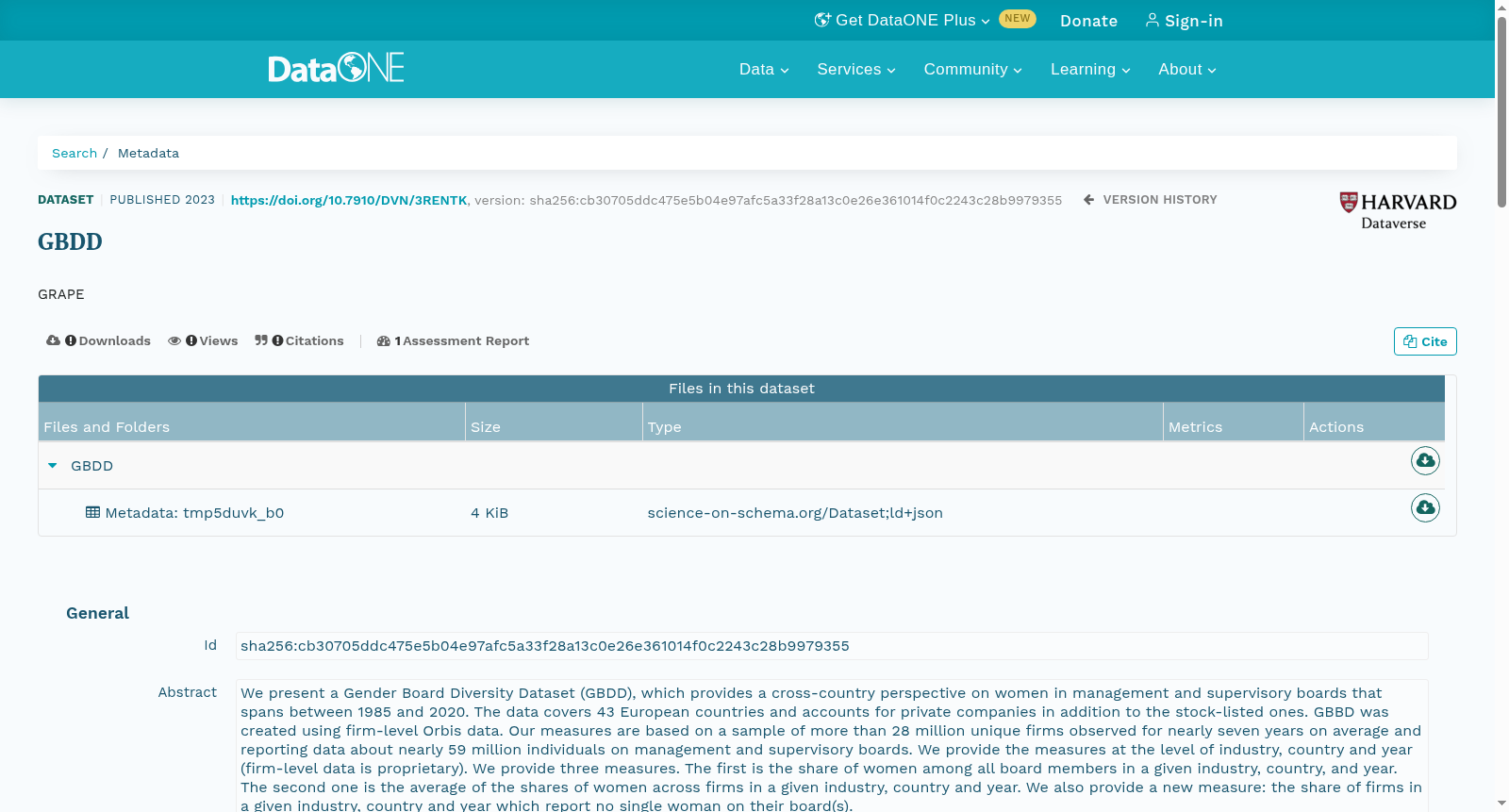This screenshot has width=1509, height=812.
Task: Open the 1 Assessment Report link
Action: pyautogui.click(x=454, y=340)
